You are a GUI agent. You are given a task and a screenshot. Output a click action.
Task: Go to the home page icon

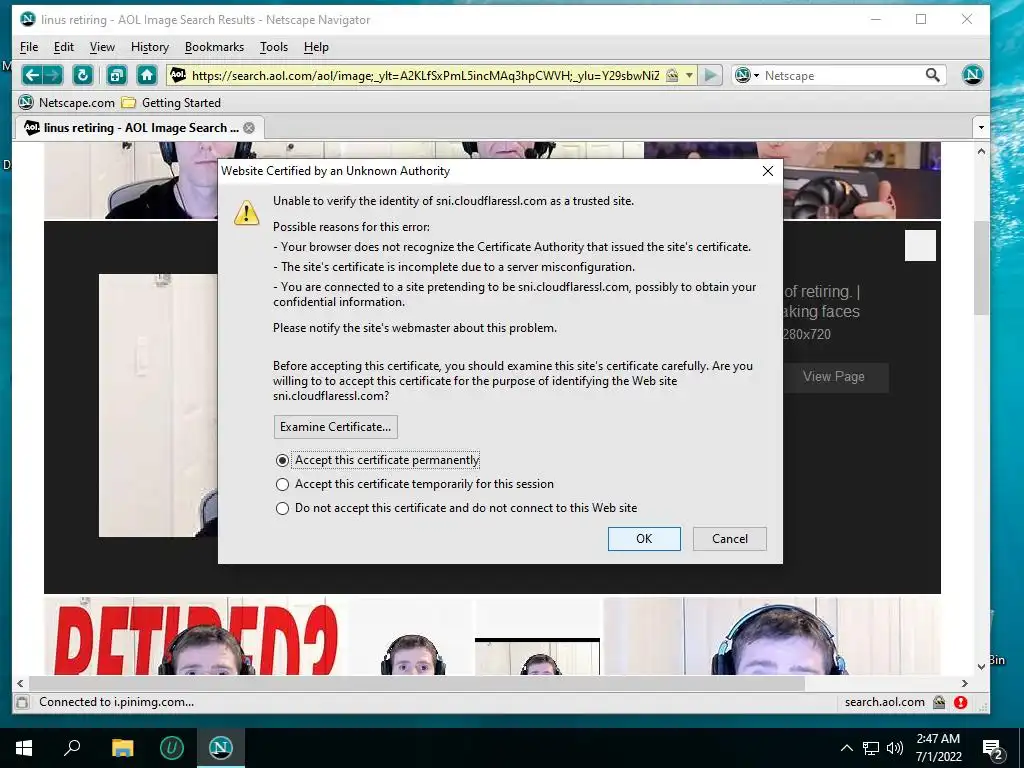[x=147, y=75]
